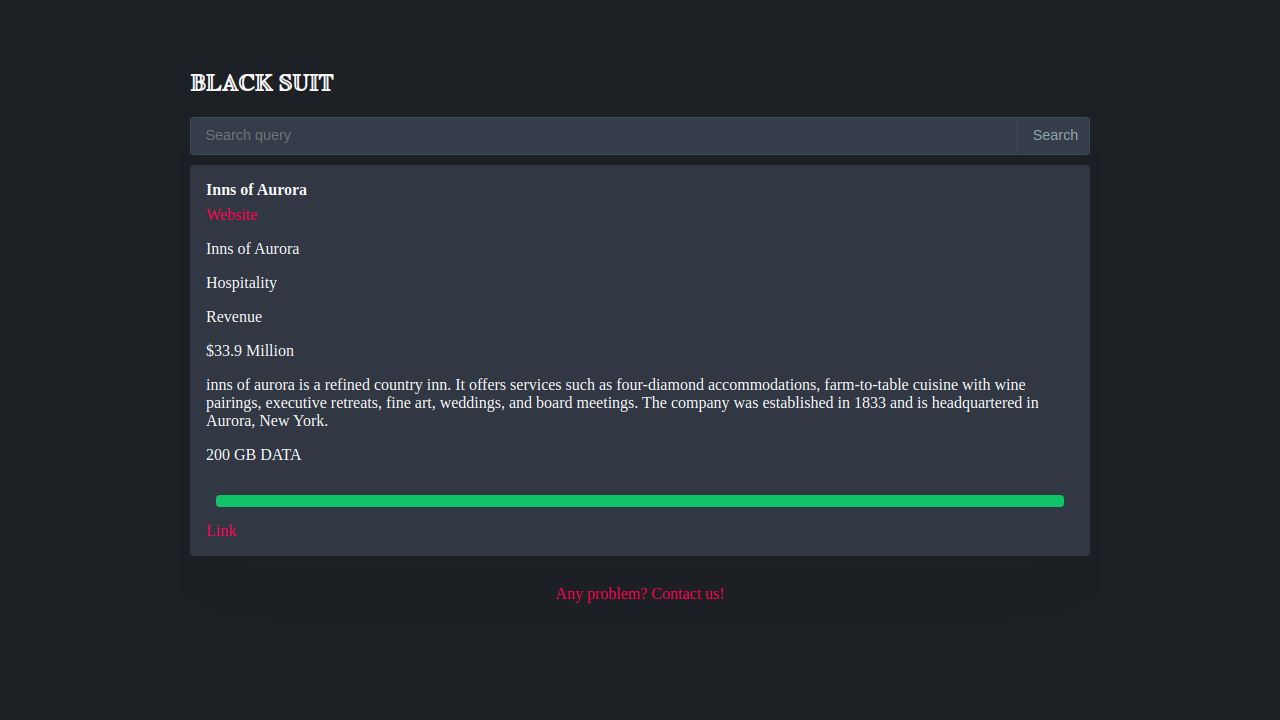The width and height of the screenshot is (1280, 720).
Task: Open the Link hyperlink below the progress bar
Action: coord(221,531)
